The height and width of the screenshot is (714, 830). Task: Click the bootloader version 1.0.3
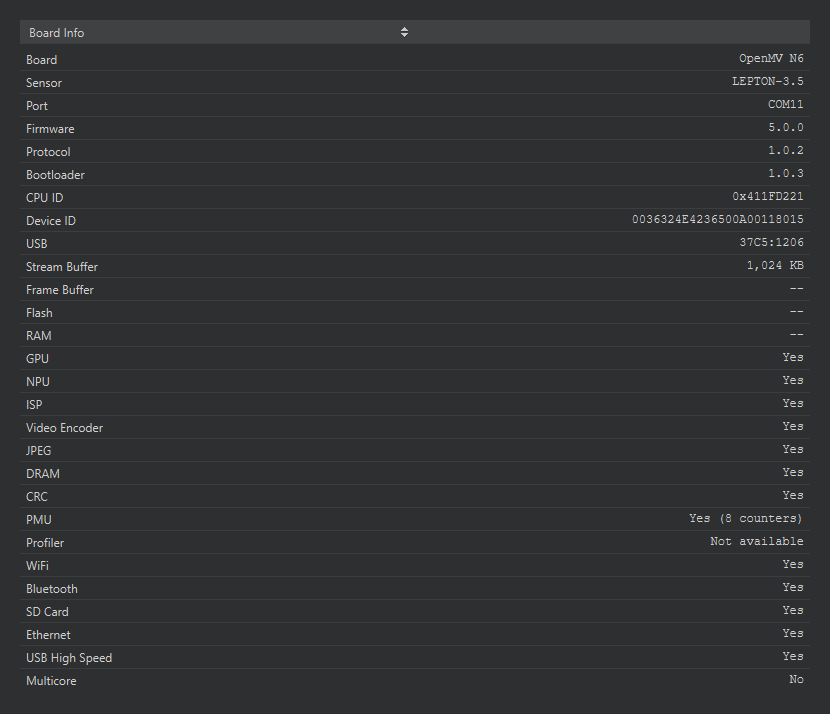tap(786, 174)
